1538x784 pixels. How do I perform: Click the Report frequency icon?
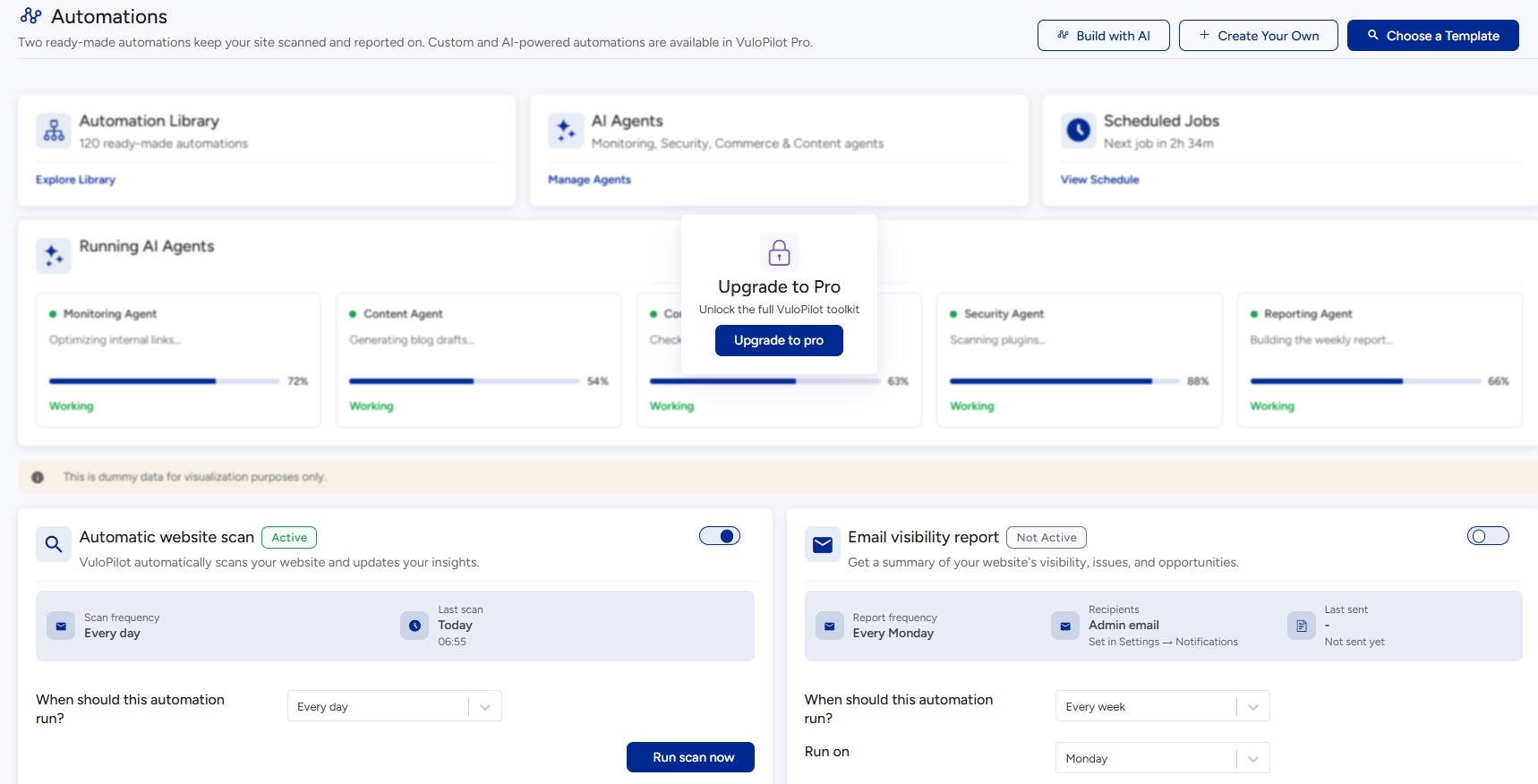[830, 626]
